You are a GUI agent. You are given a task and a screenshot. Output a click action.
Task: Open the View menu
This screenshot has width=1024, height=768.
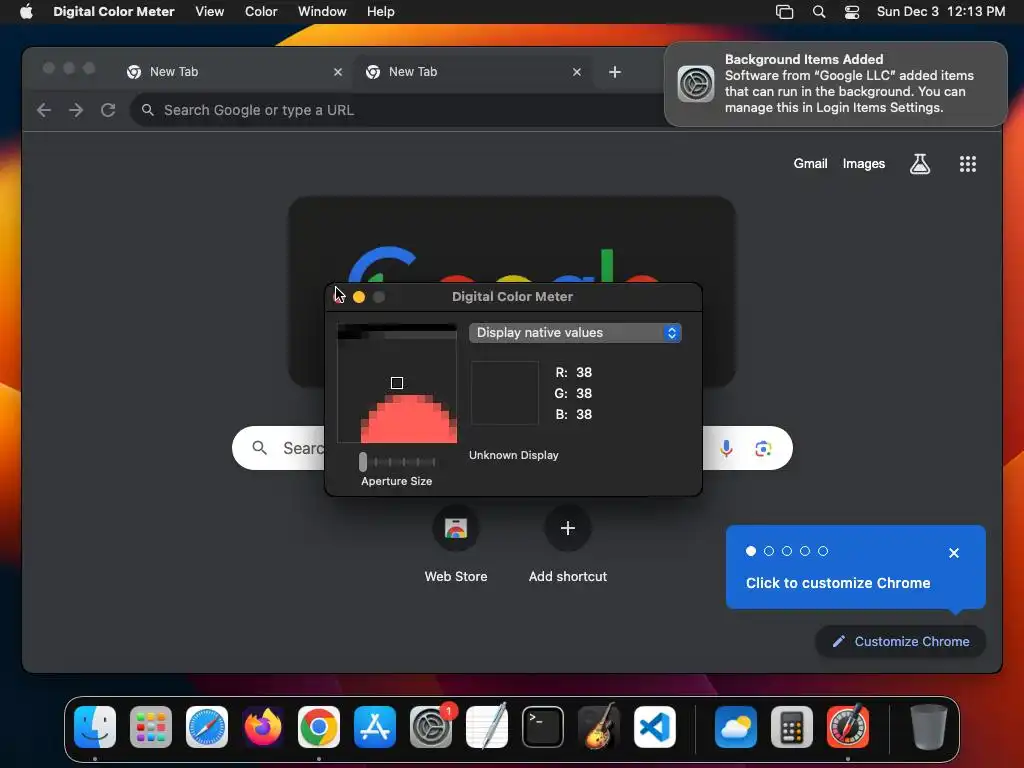coord(210,12)
